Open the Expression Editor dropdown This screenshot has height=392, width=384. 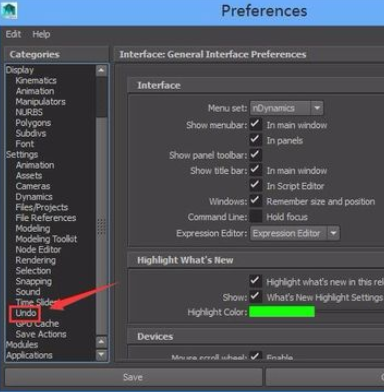click(295, 233)
